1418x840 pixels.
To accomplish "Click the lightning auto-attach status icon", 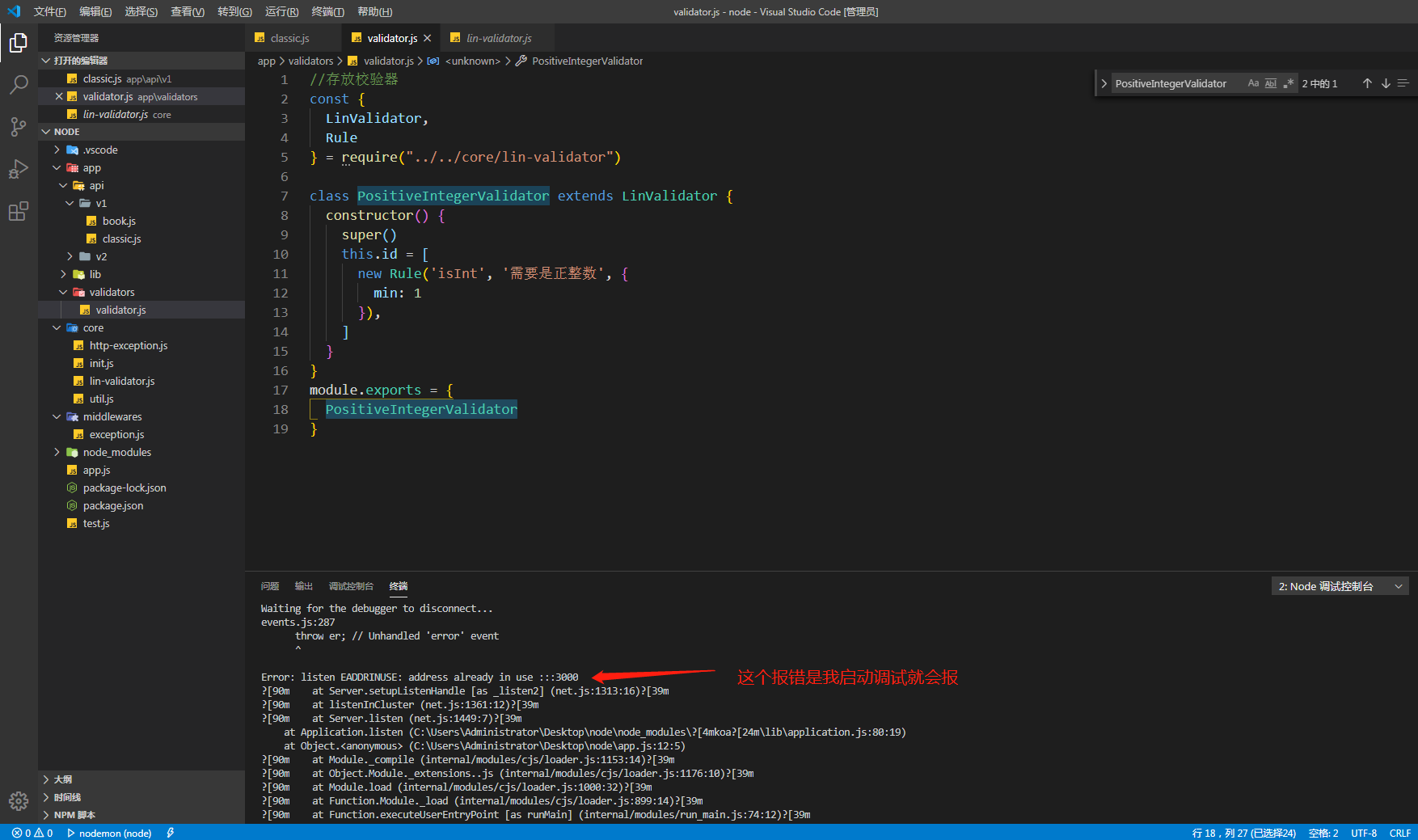I will [171, 833].
